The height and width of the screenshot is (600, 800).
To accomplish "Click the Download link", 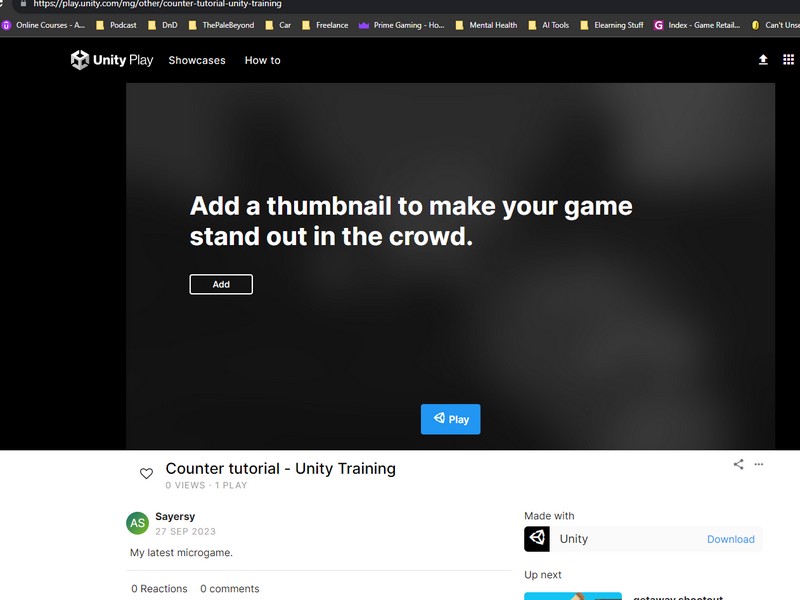I will 731,539.
